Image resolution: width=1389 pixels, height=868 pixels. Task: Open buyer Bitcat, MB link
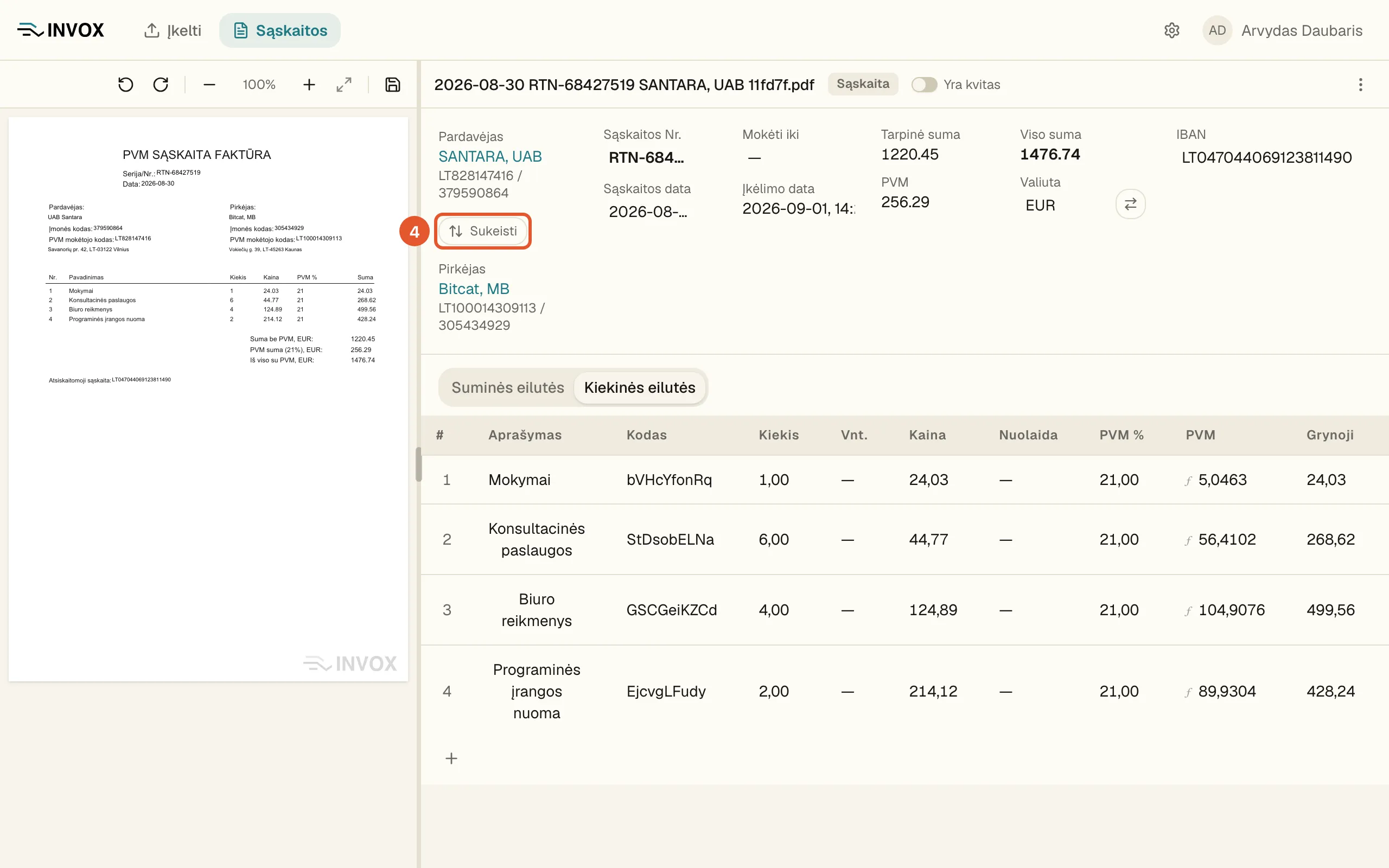click(474, 289)
